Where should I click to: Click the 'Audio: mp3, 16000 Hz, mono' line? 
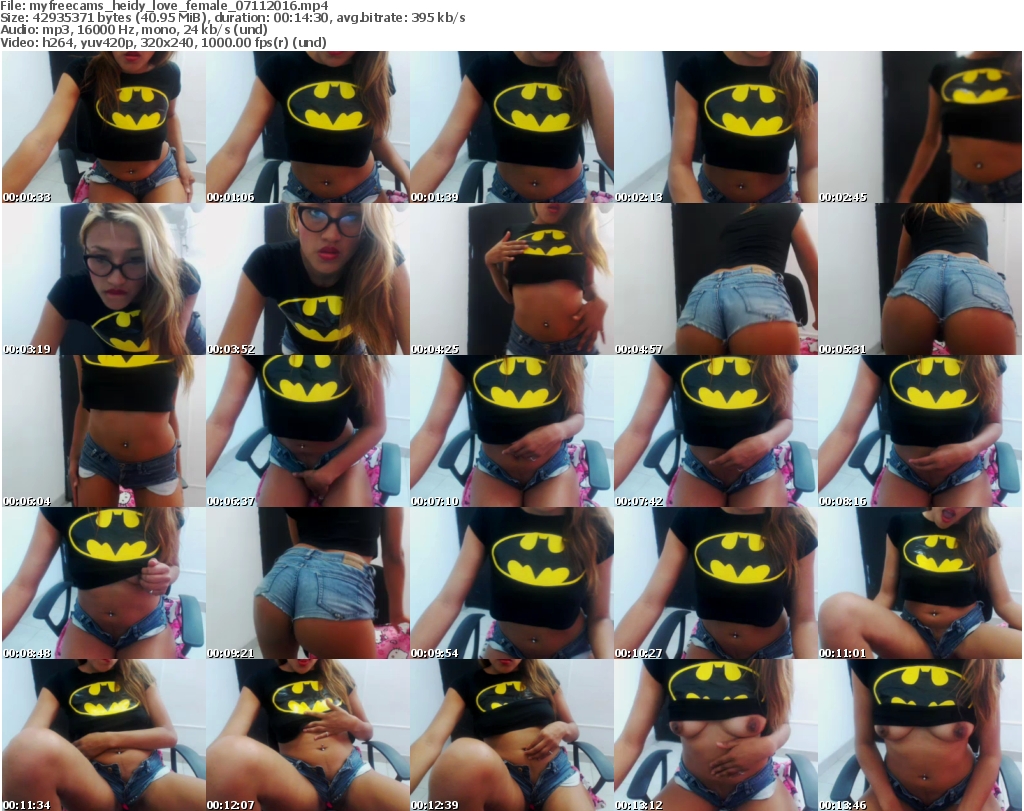pyautogui.click(x=134, y=30)
